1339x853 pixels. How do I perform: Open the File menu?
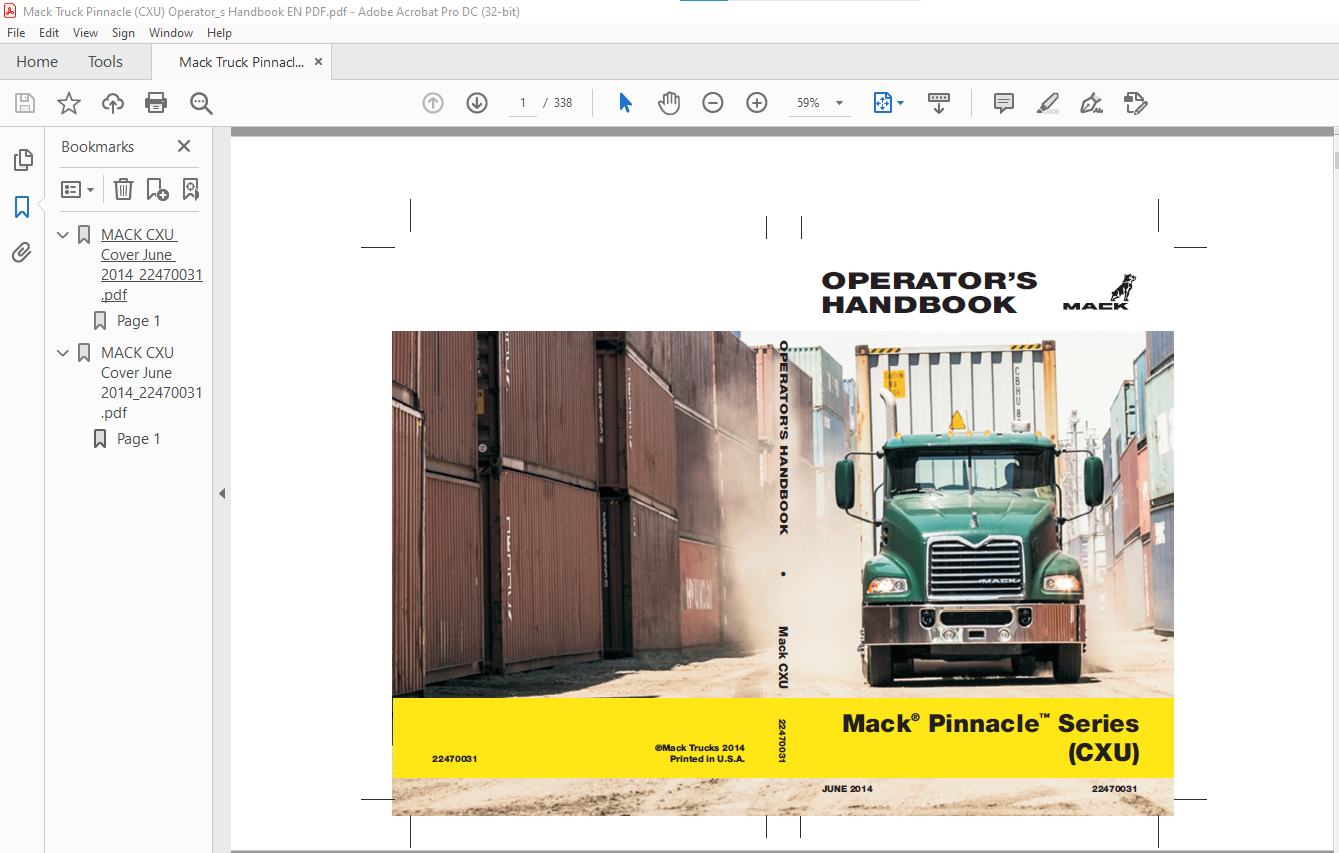tap(16, 33)
